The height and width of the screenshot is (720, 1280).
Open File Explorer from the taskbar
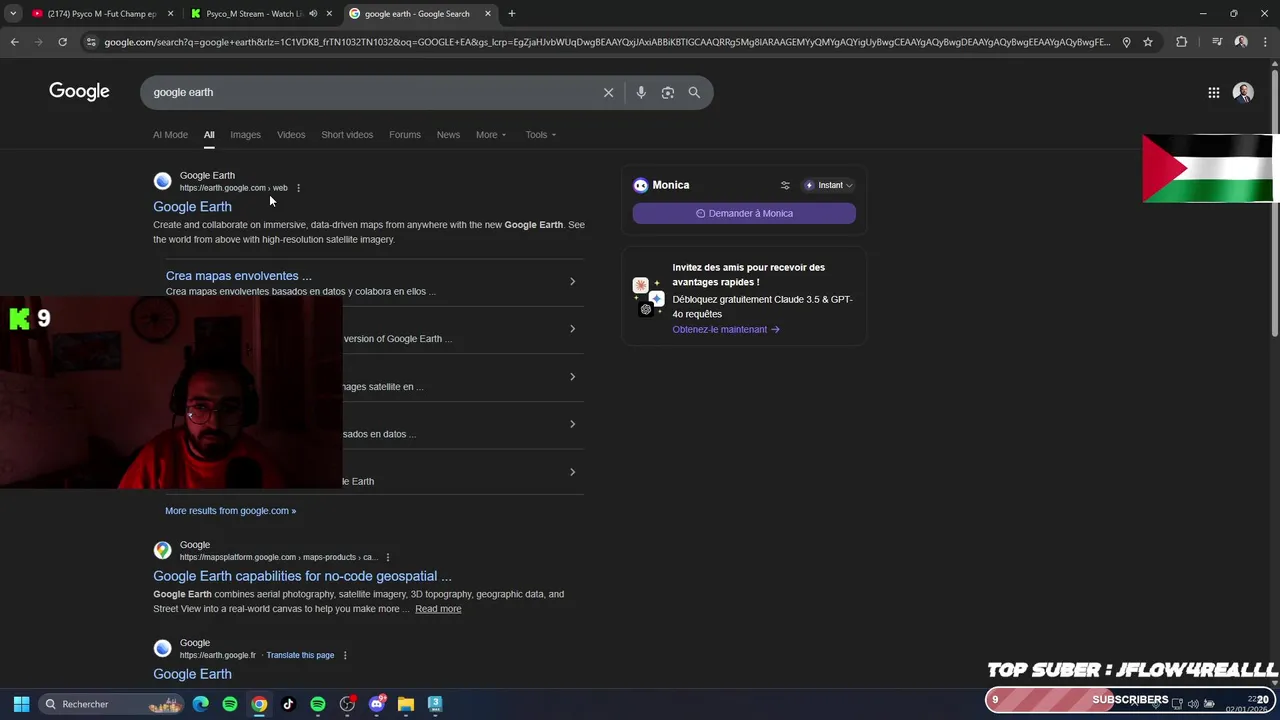pyautogui.click(x=406, y=704)
